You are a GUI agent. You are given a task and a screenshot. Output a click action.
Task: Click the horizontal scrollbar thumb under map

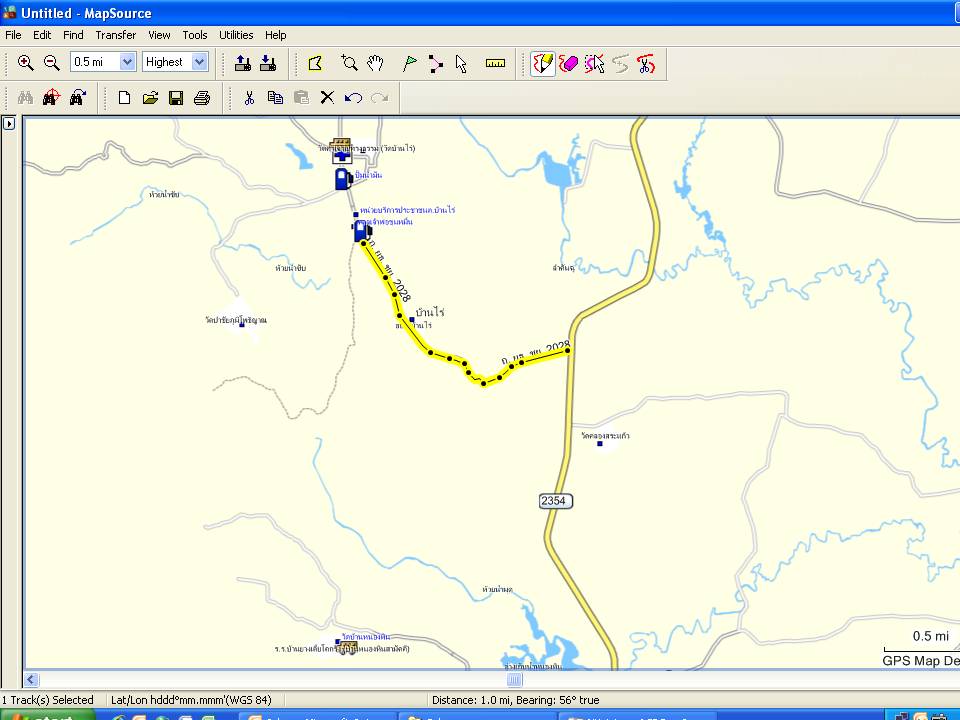(514, 680)
